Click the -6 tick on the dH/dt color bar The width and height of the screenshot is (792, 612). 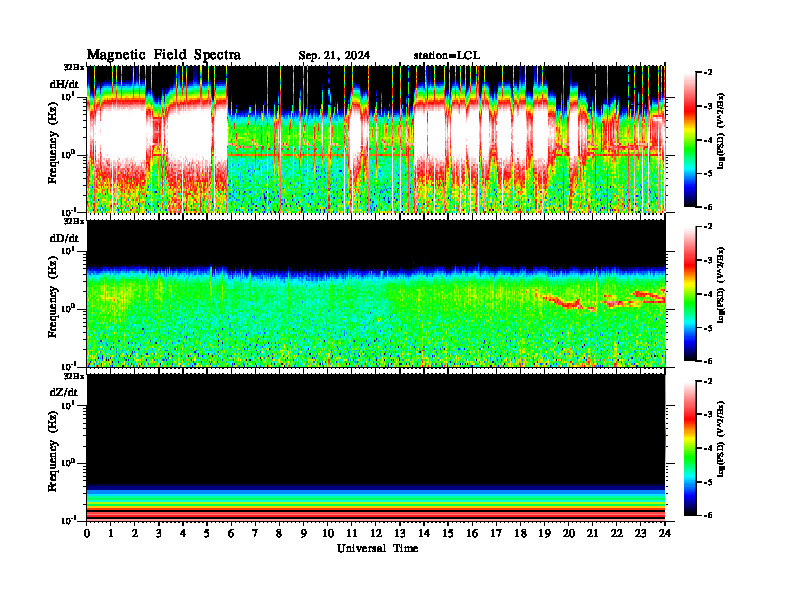pyautogui.click(x=708, y=207)
